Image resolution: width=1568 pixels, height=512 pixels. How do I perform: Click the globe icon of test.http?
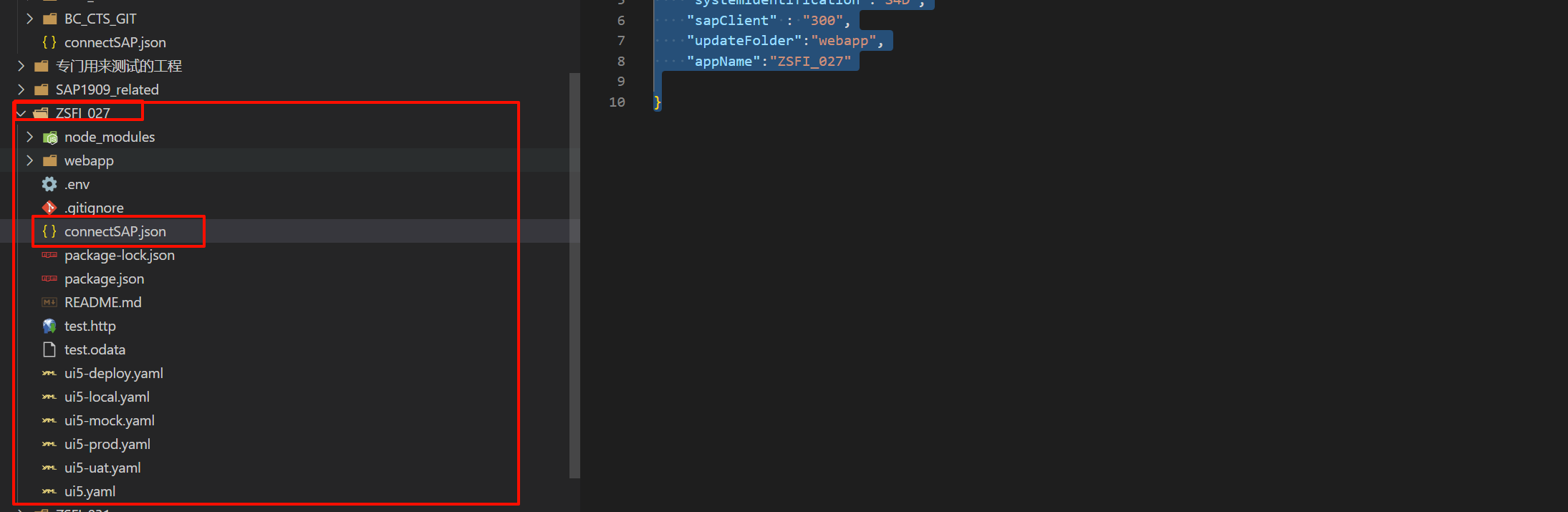click(49, 326)
